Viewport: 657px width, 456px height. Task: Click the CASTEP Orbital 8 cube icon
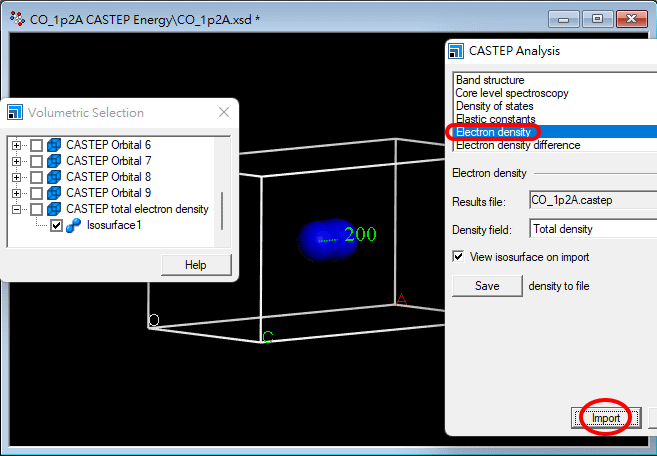[54, 177]
